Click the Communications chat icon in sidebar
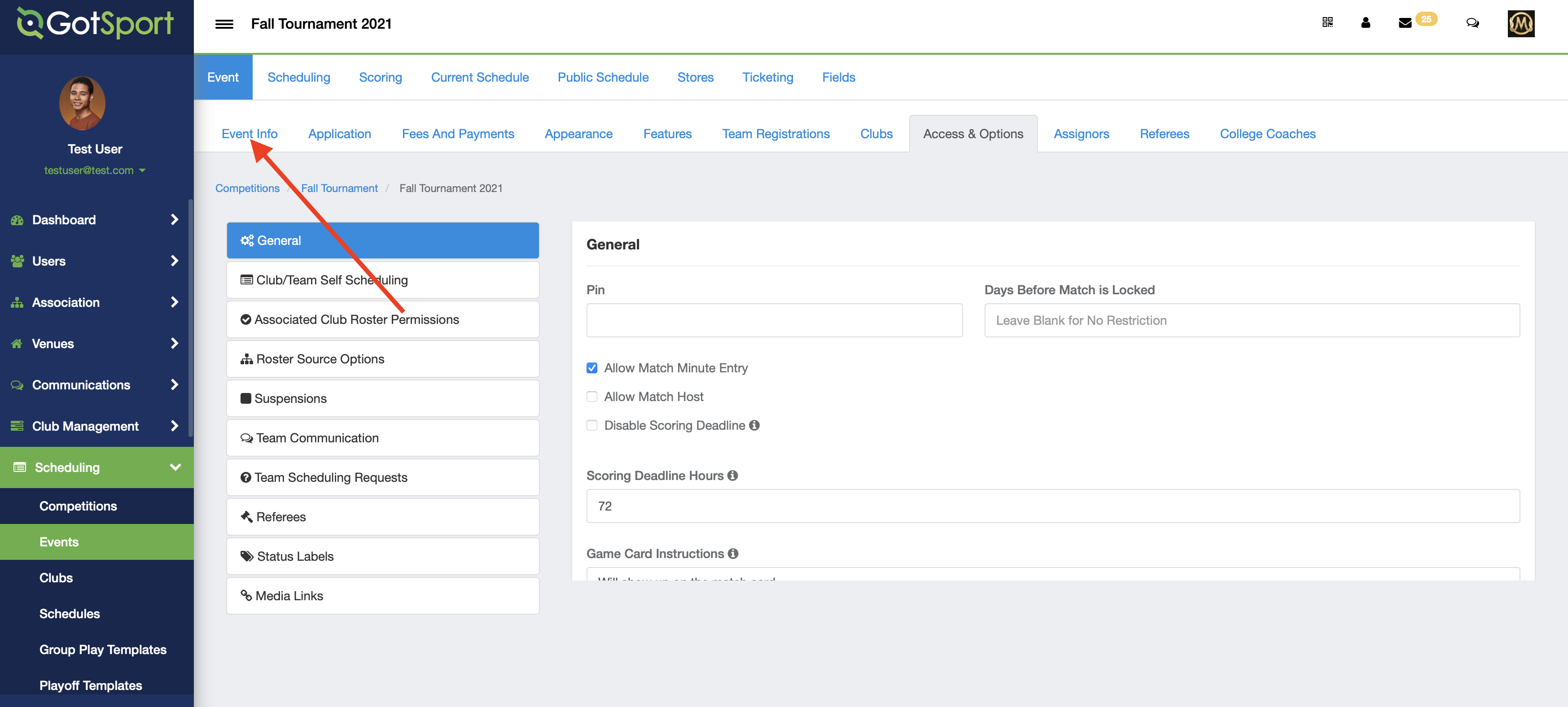Image resolution: width=1568 pixels, height=707 pixels. [x=17, y=385]
